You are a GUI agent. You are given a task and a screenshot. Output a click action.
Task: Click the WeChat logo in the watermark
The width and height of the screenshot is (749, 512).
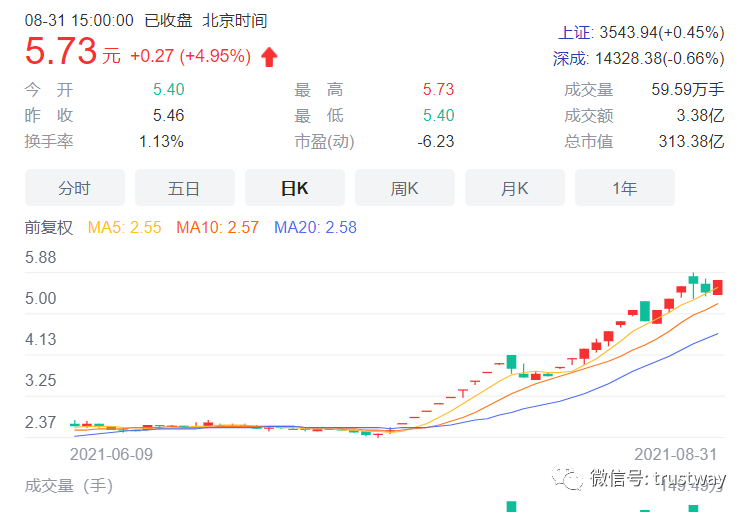click(x=572, y=479)
